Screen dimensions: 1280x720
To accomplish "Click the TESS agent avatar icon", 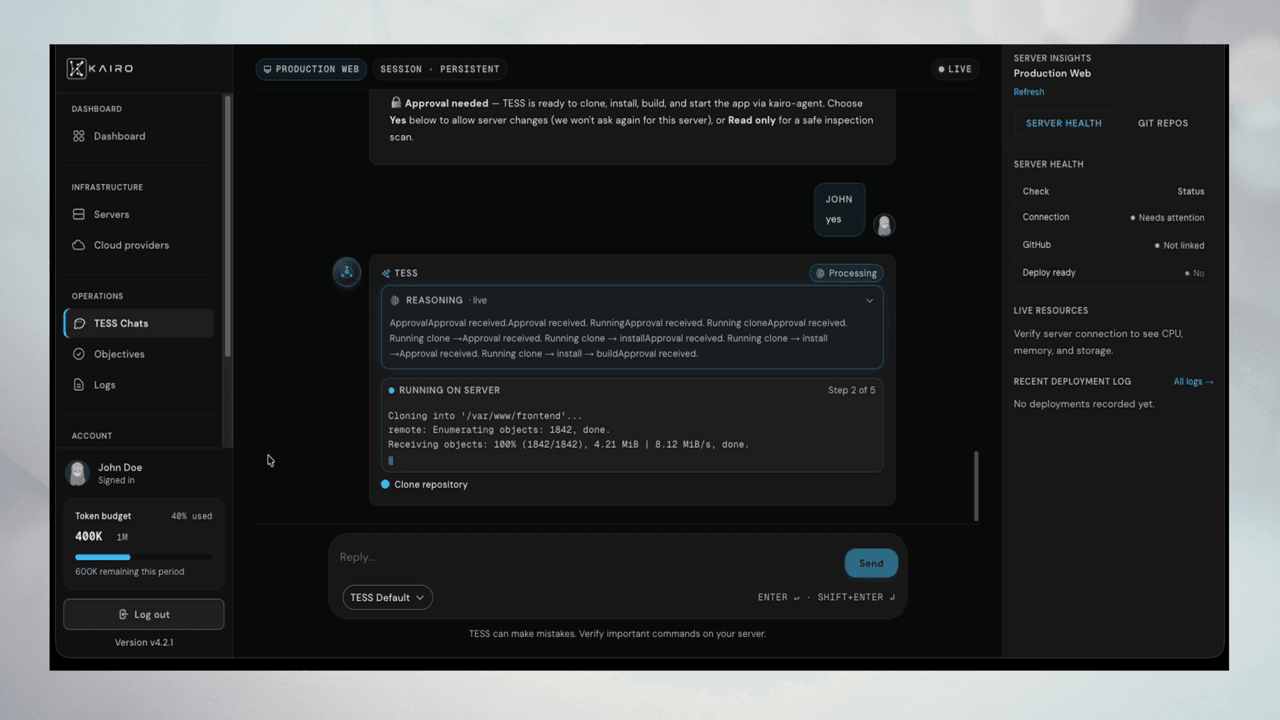I will point(347,272).
